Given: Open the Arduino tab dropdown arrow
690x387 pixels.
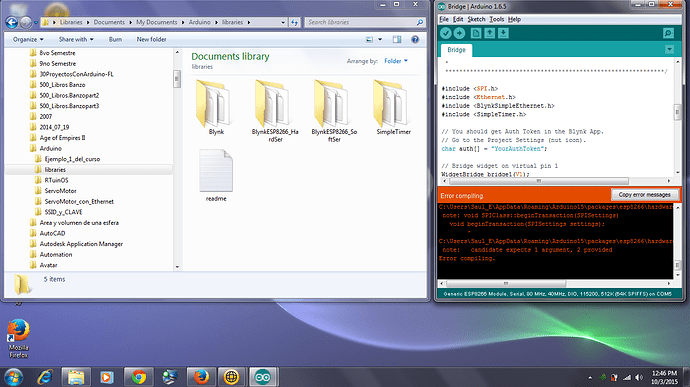Looking at the screenshot, I should point(669,49).
